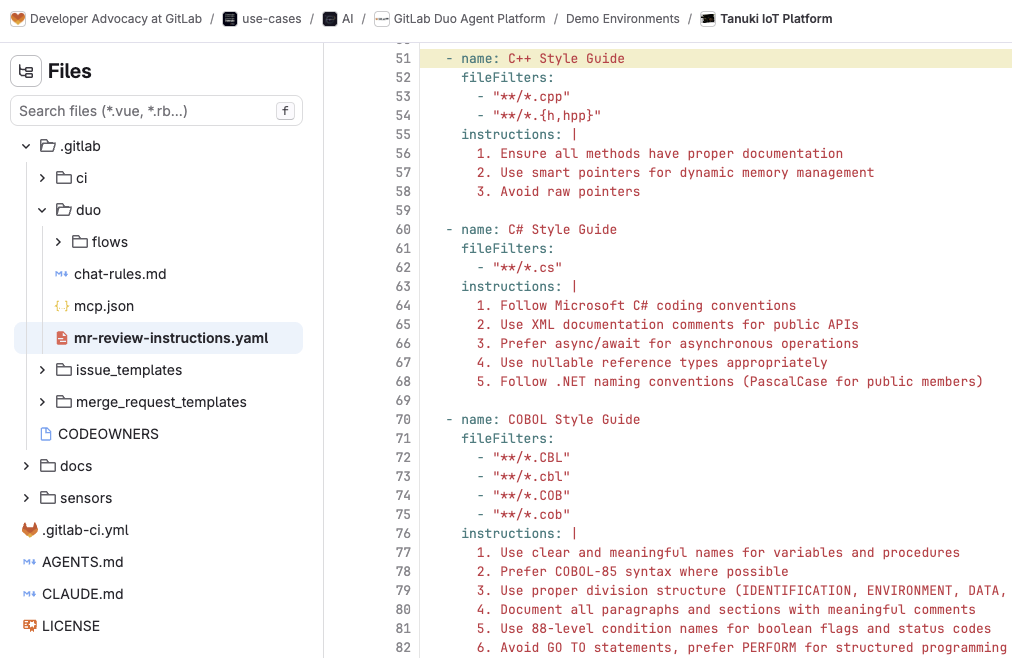Open CLAUDE.md from the file tree

pyautogui.click(x=83, y=594)
